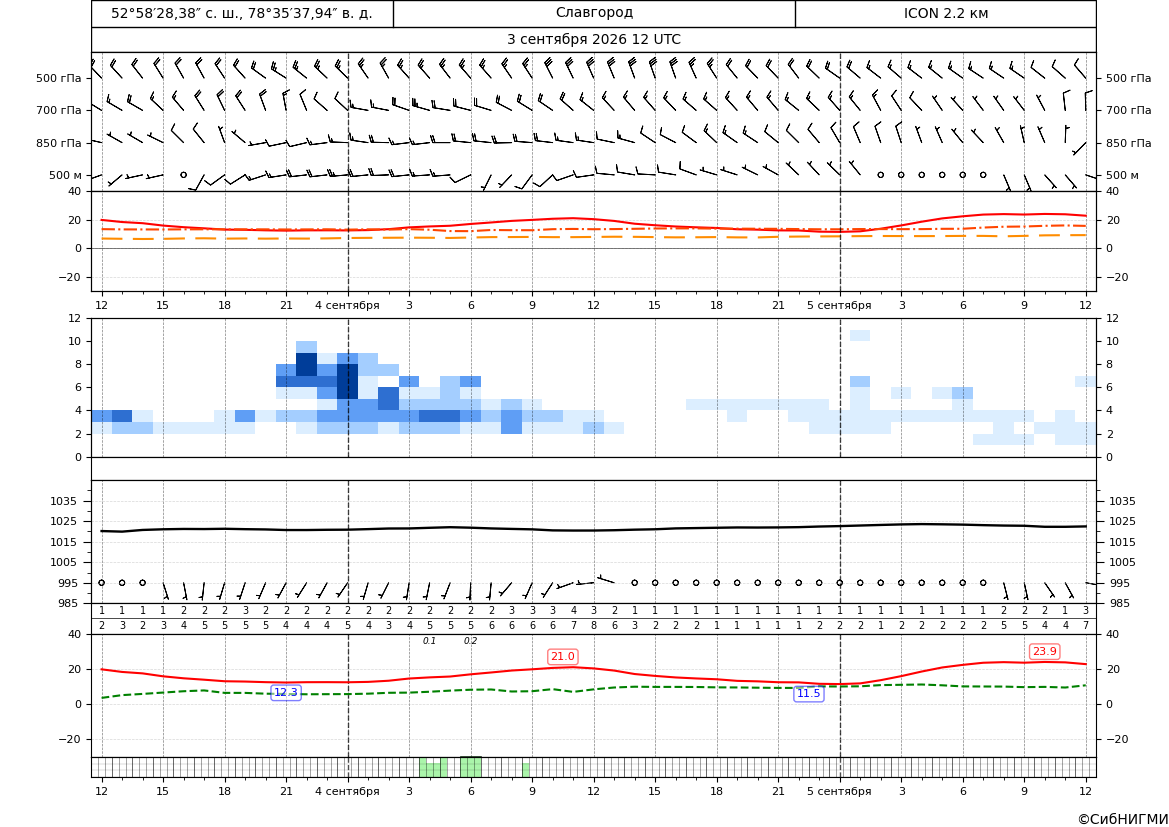1169x827 pixels.
Task: Click the small green precipitation bar near hour 9
Action: coord(526,770)
